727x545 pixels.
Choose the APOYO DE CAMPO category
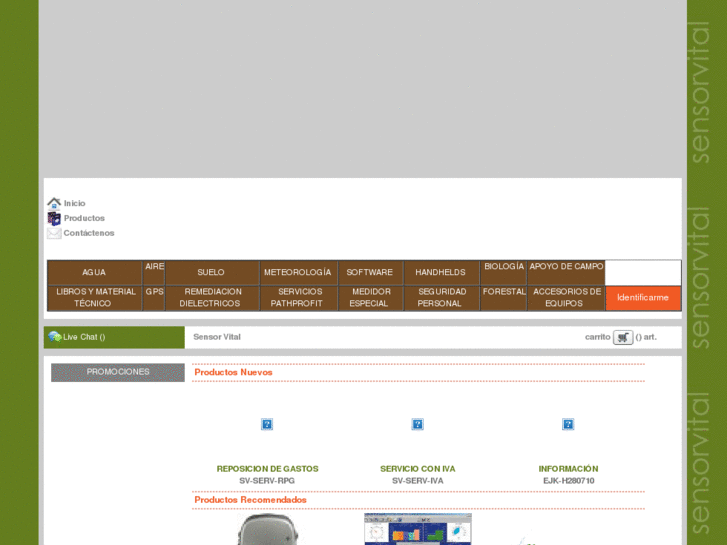[x=566, y=272]
